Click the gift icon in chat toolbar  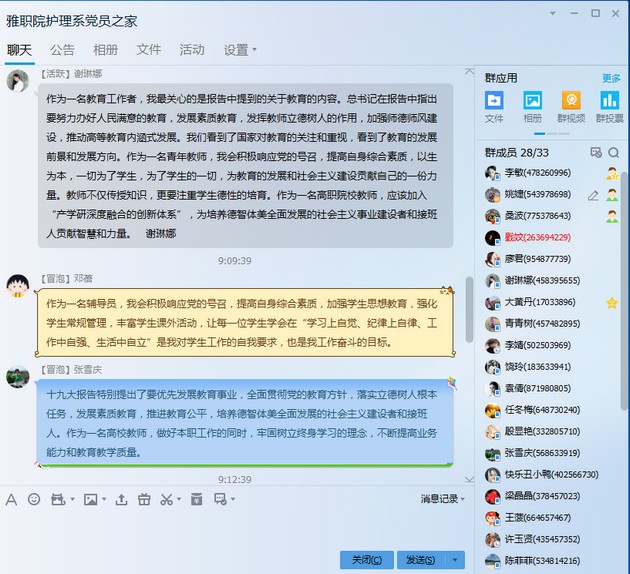(144, 499)
